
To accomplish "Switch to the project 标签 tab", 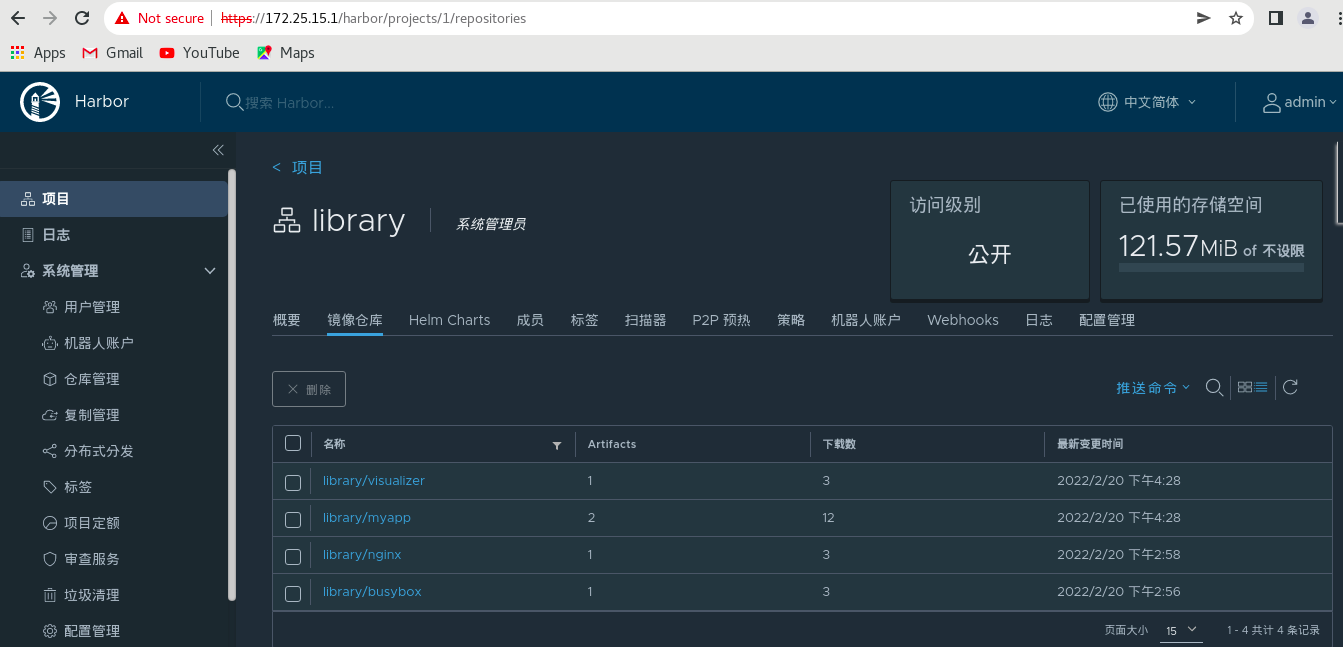I will click(x=585, y=320).
